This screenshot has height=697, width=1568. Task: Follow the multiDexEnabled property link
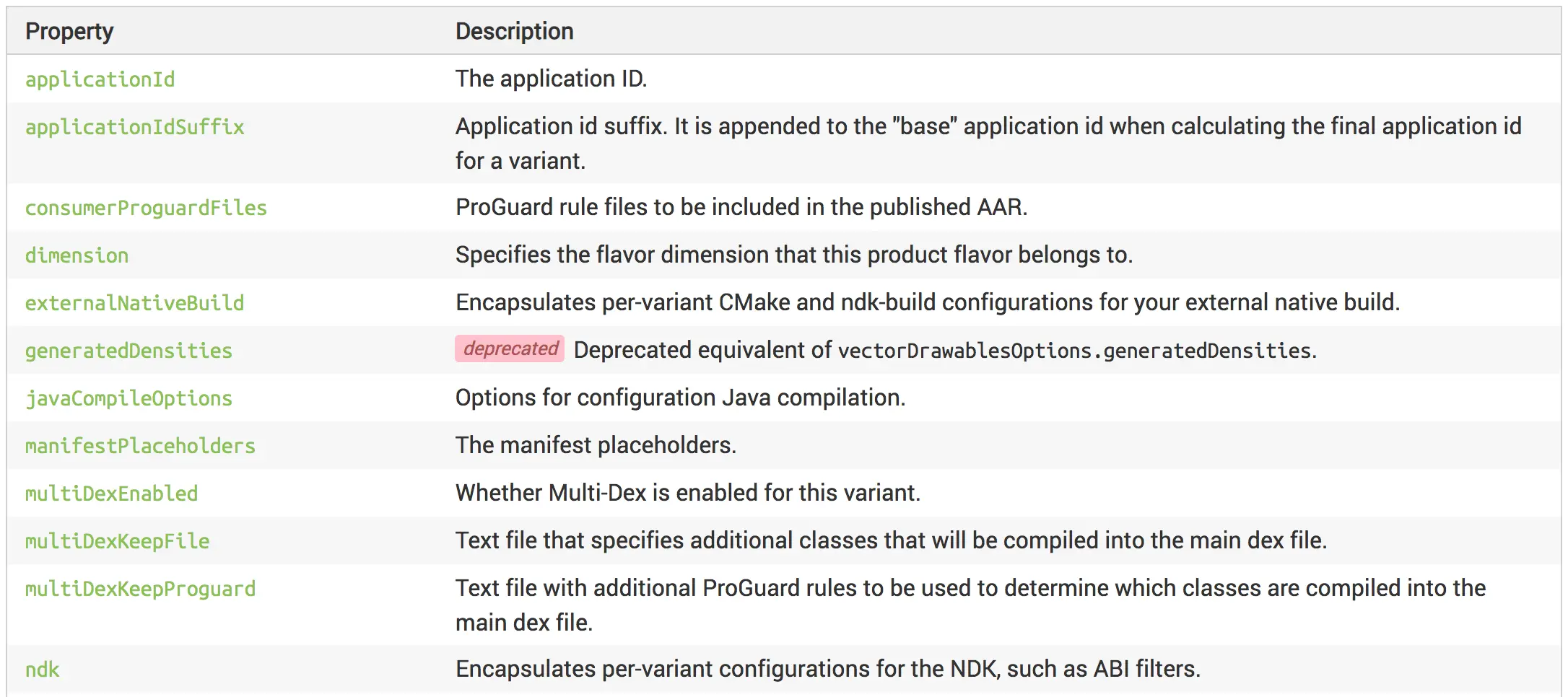click(x=112, y=494)
